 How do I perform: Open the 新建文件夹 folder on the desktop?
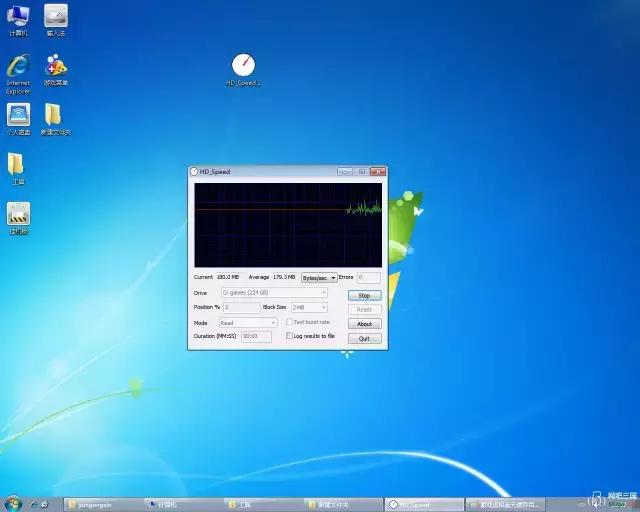pos(54,116)
